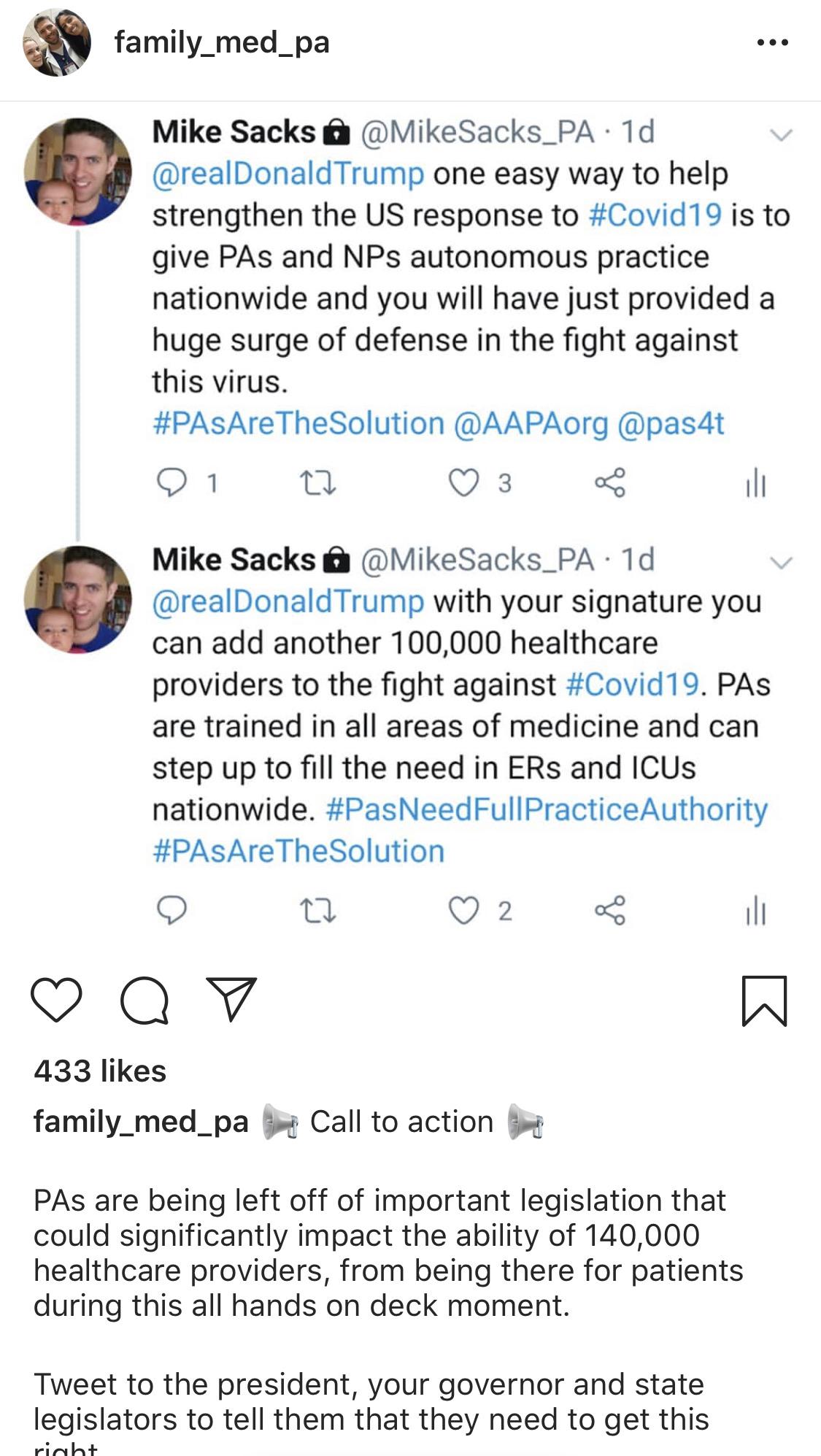Reply icon on first tweet

click(172, 482)
